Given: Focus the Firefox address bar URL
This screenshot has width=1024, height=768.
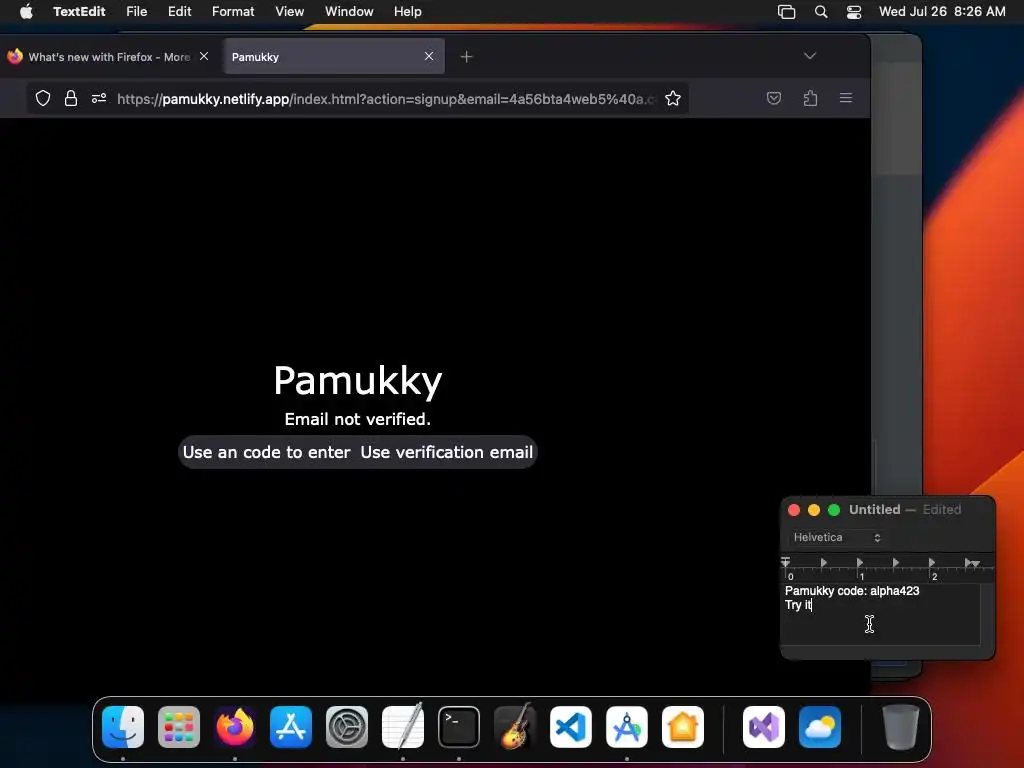Looking at the screenshot, I should pos(385,99).
